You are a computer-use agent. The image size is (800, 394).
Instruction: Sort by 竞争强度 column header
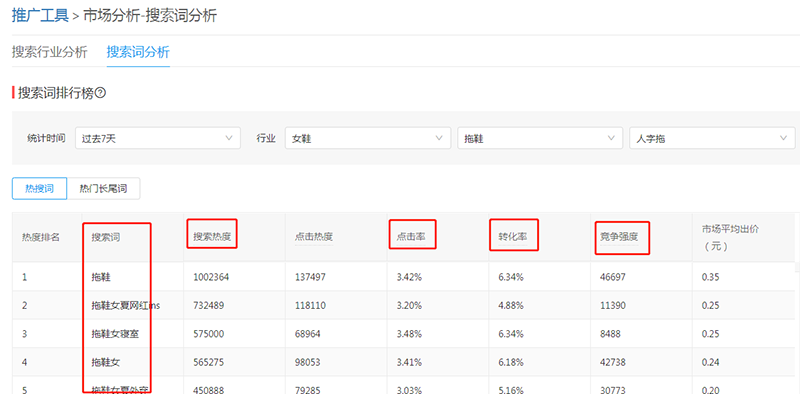(619, 237)
